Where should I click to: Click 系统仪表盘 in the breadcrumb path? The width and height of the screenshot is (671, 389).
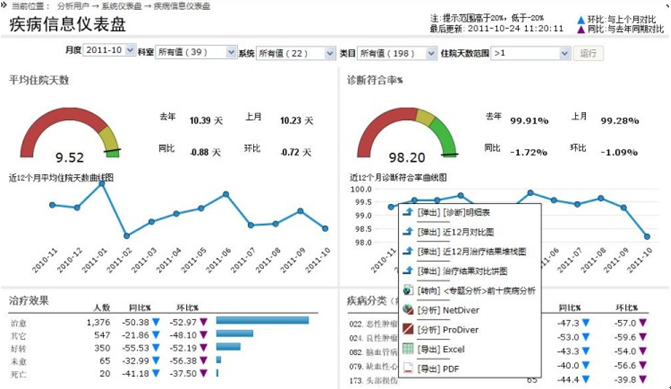[x=122, y=6]
